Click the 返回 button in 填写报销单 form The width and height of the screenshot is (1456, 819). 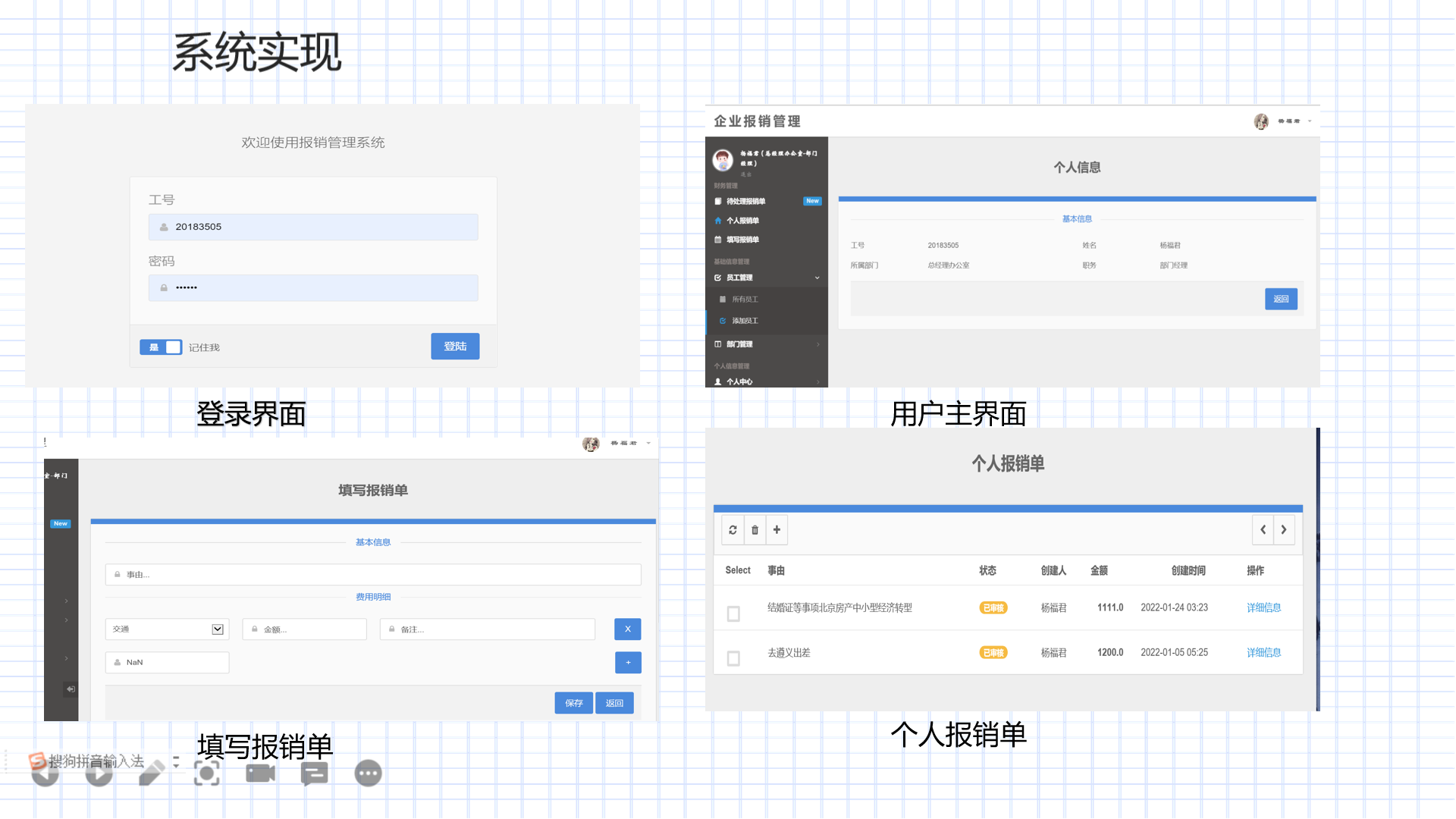(614, 703)
